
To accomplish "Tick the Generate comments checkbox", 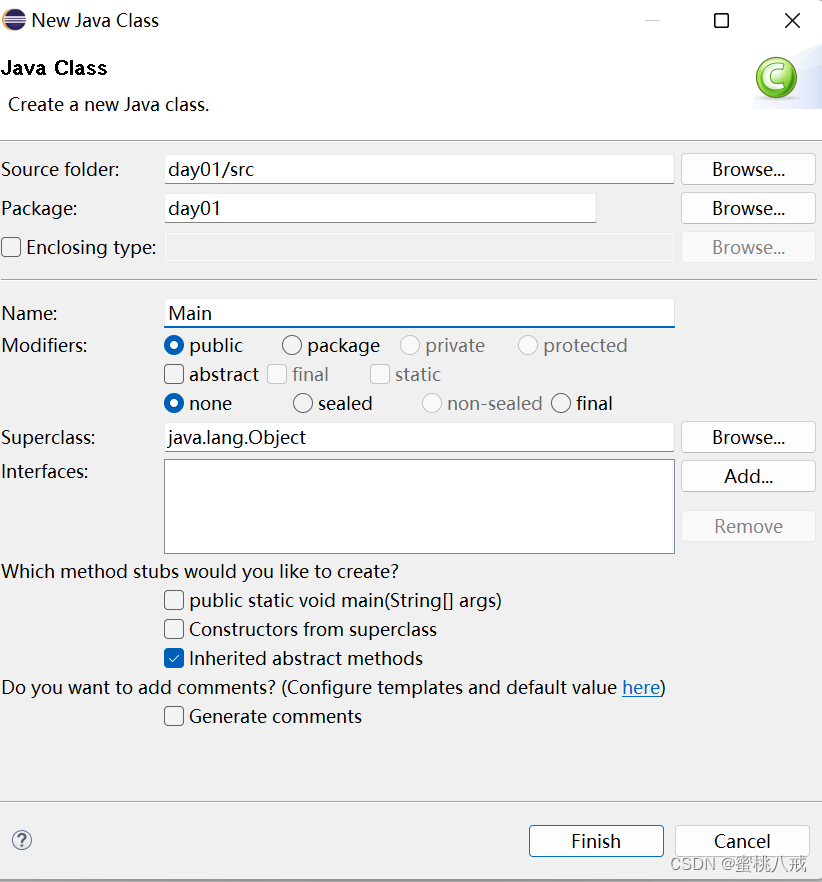I will [174, 716].
